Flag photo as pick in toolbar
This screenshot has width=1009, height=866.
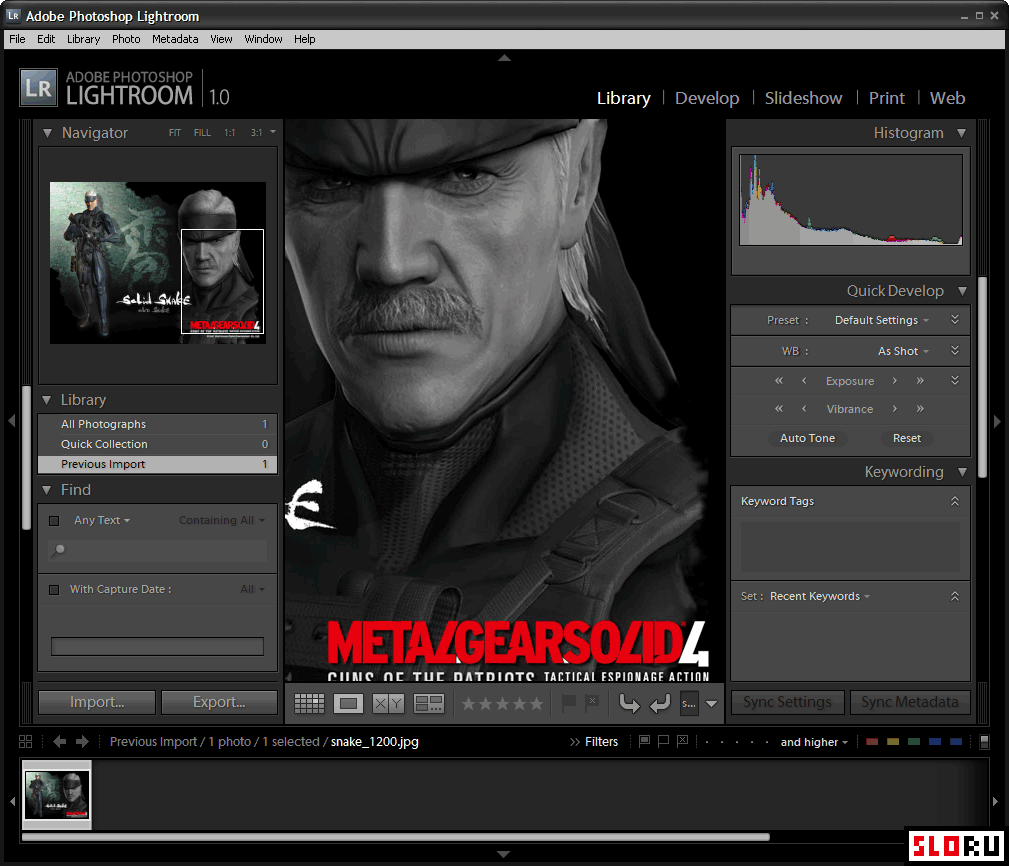pos(569,703)
